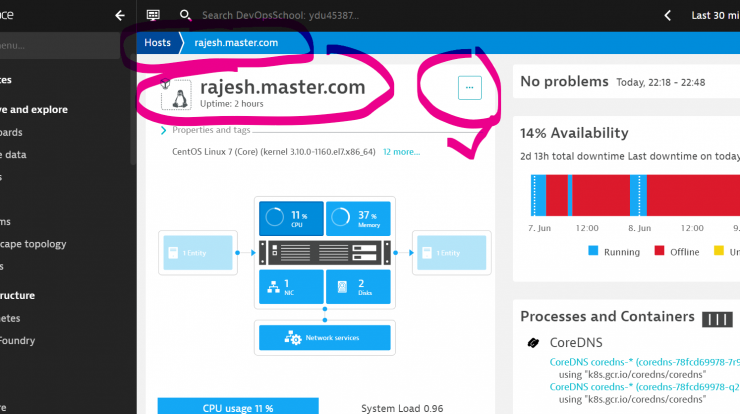Click the 14% Availability heading
Screen dimensions: 740x414
coord(574,133)
